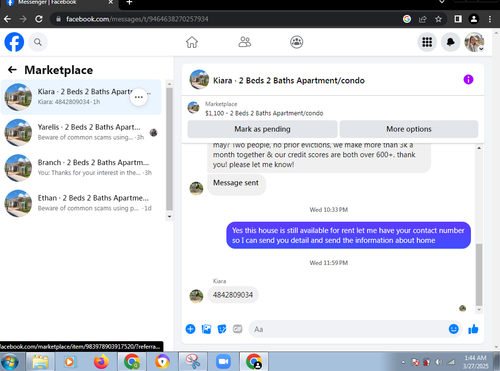Click the phone number 4842809034 message
Viewport: 500px width, 371px height.
point(233,295)
